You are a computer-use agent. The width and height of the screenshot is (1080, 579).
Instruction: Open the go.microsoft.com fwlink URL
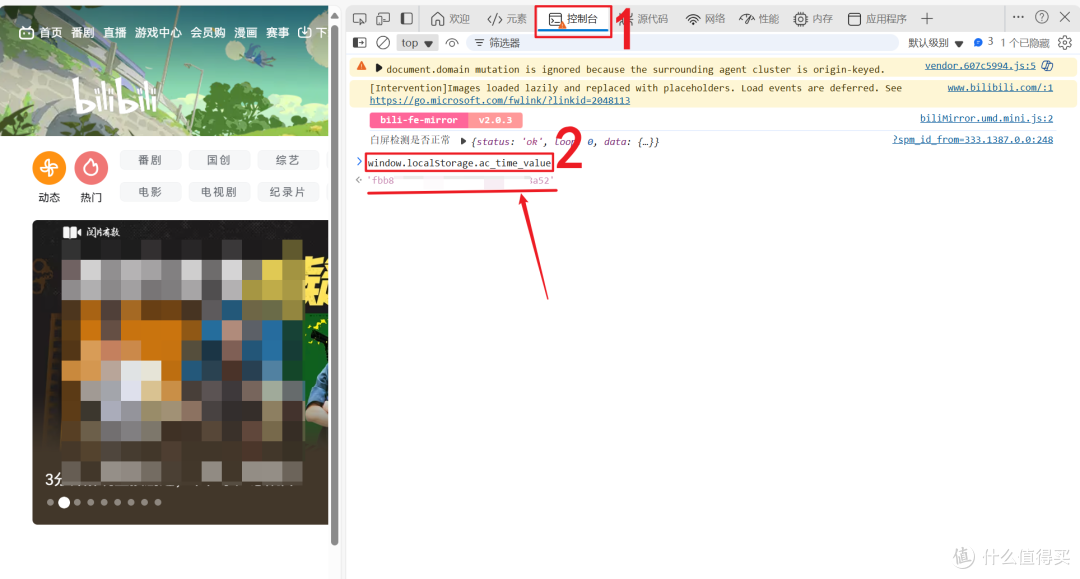[499, 101]
